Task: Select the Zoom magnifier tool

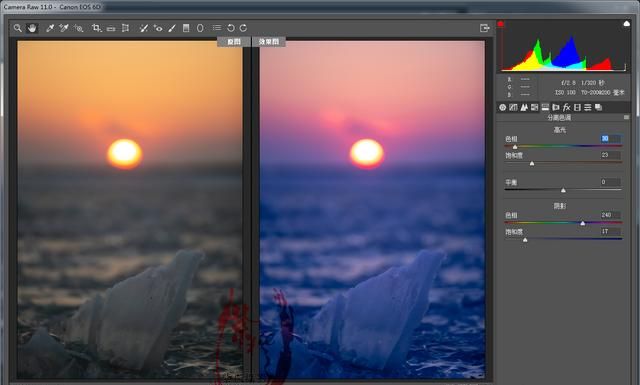Action: click(x=18, y=28)
